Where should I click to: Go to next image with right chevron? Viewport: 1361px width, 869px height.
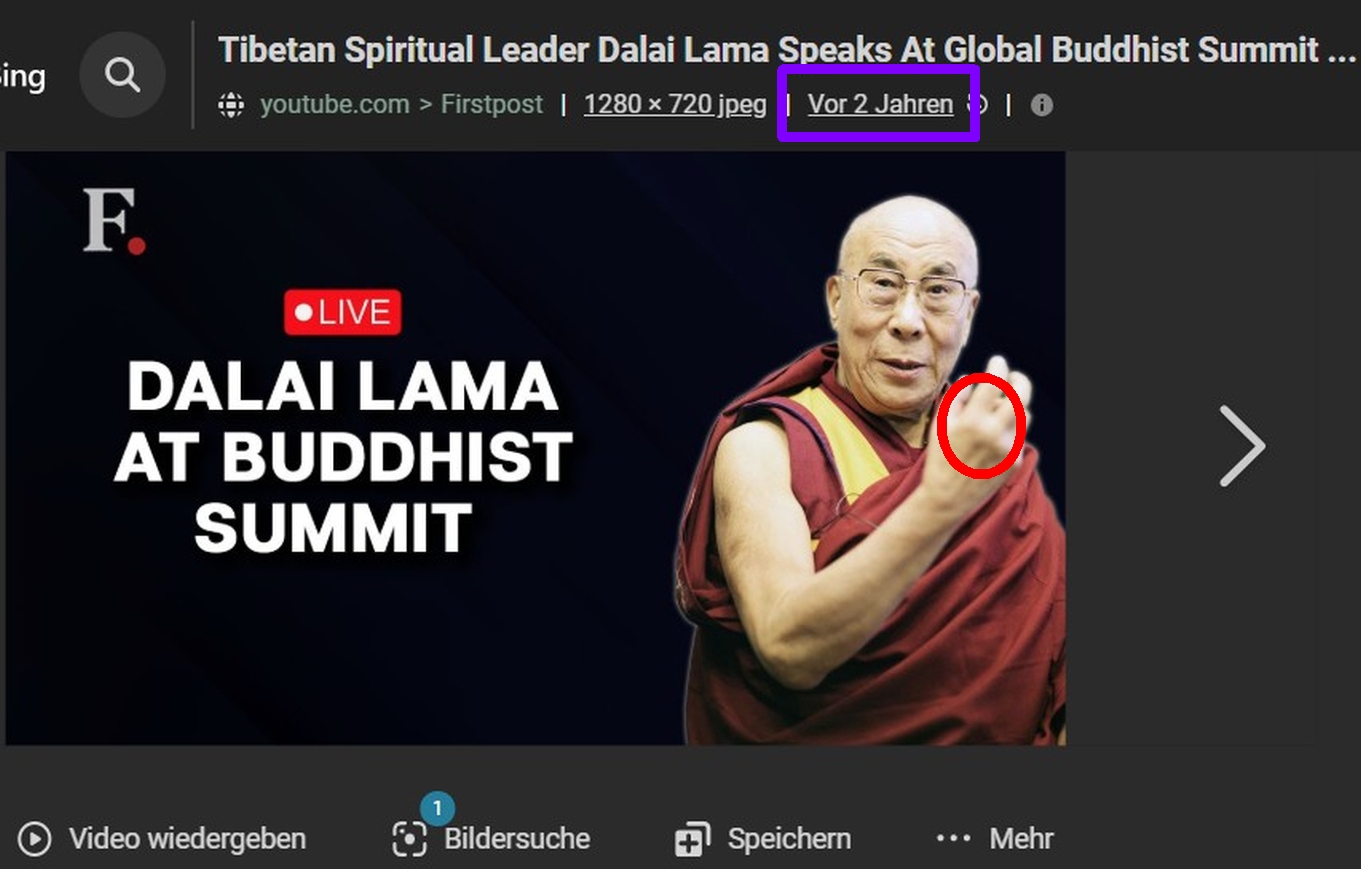1242,446
